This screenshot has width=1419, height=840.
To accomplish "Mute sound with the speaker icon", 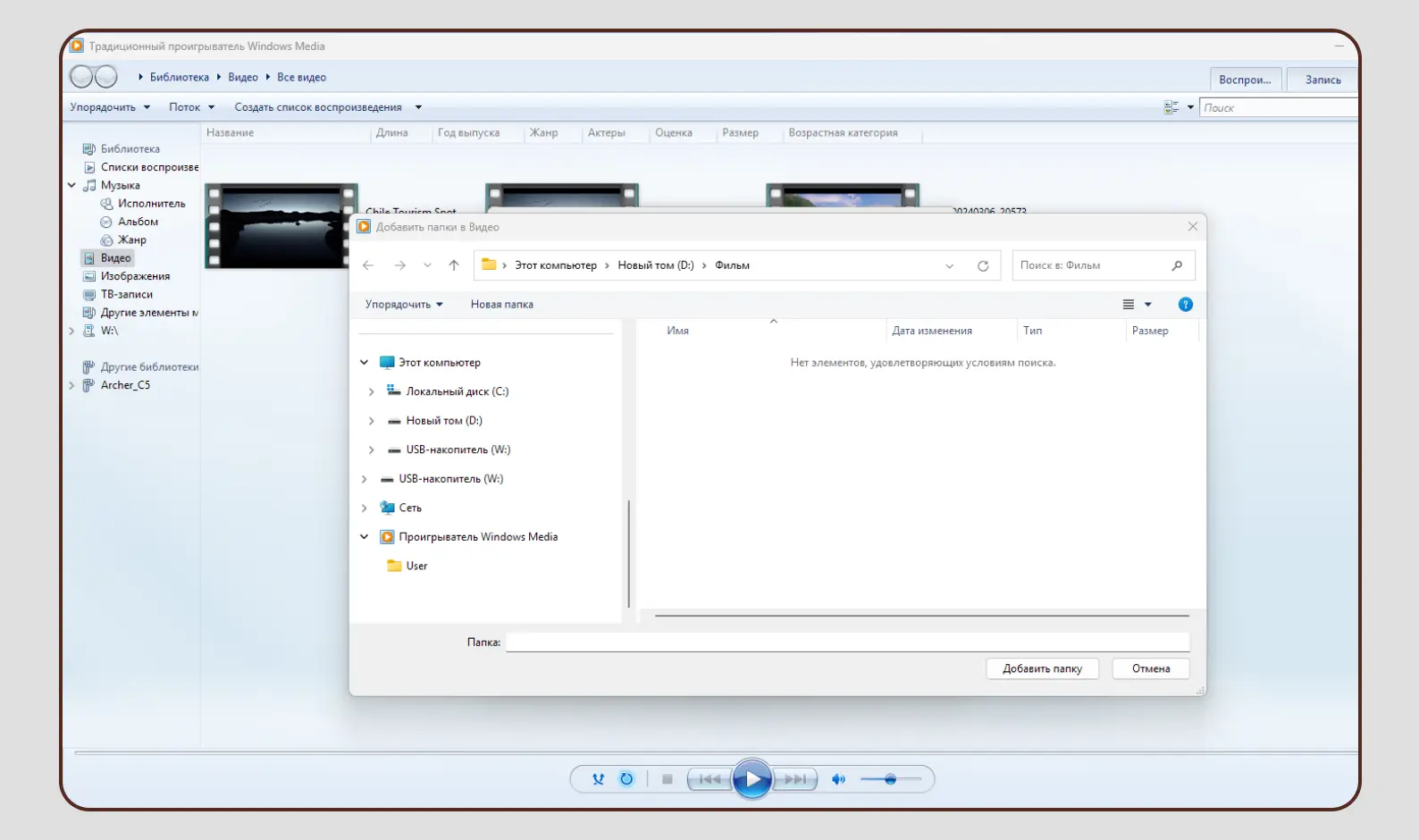I will click(x=838, y=779).
